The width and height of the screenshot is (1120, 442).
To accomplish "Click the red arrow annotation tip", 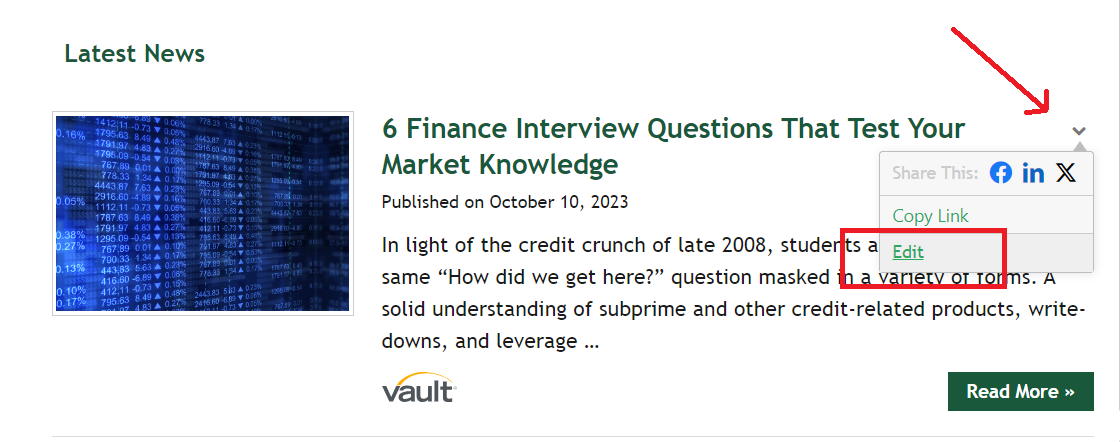I will (x=1046, y=108).
